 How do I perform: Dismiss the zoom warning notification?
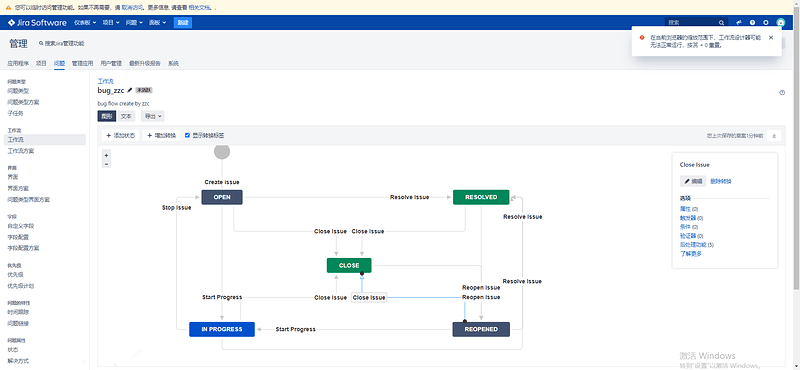pyautogui.click(x=770, y=37)
